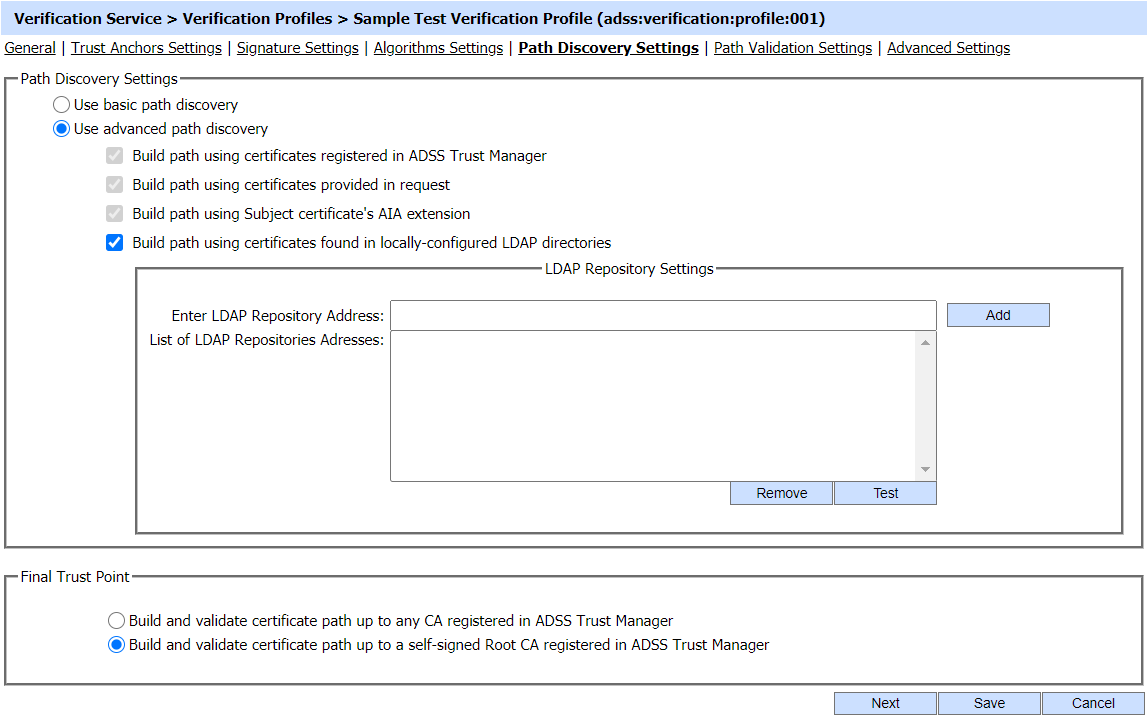Click Remove button under repositories list

[x=781, y=493]
